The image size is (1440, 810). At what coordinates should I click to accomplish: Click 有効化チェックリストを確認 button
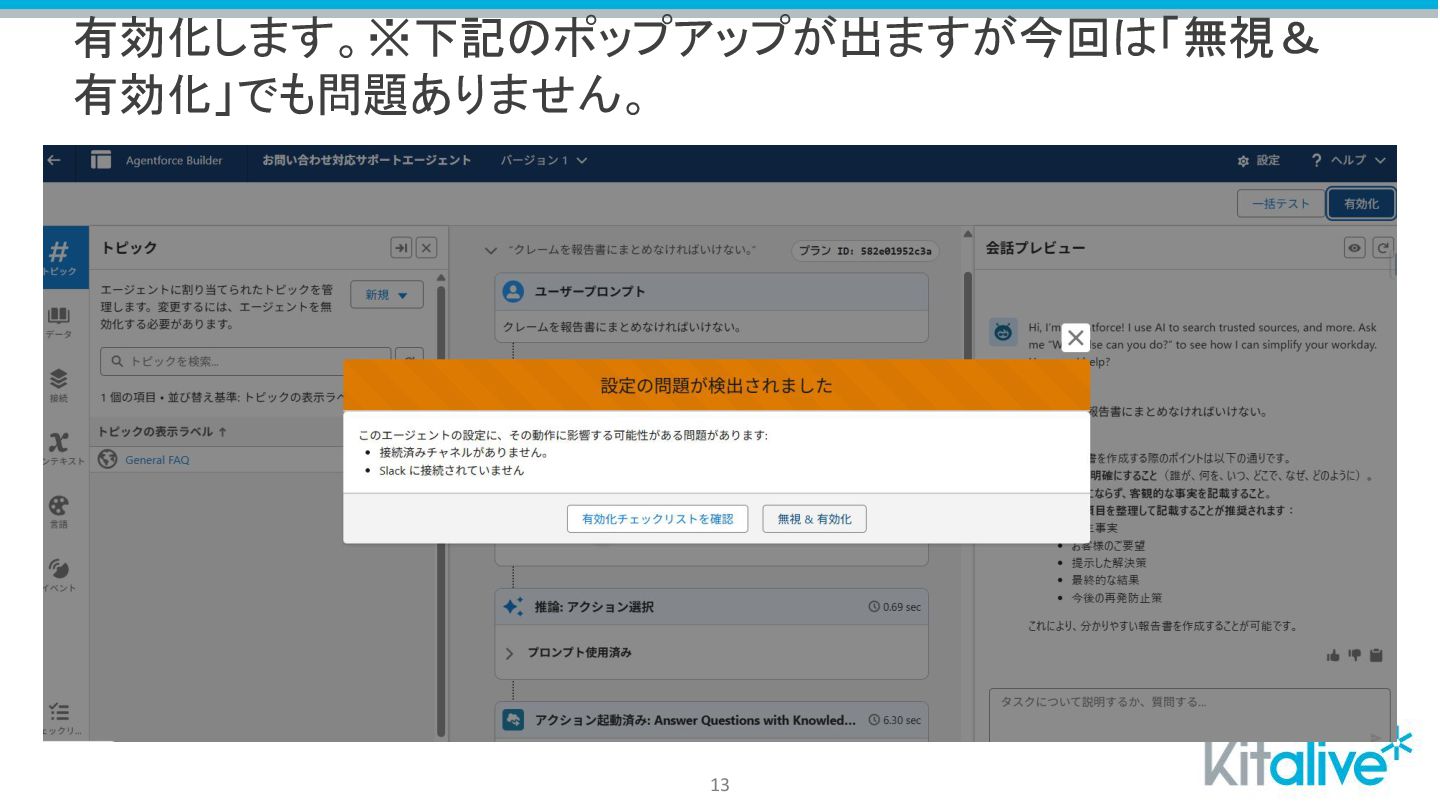[x=657, y=519]
